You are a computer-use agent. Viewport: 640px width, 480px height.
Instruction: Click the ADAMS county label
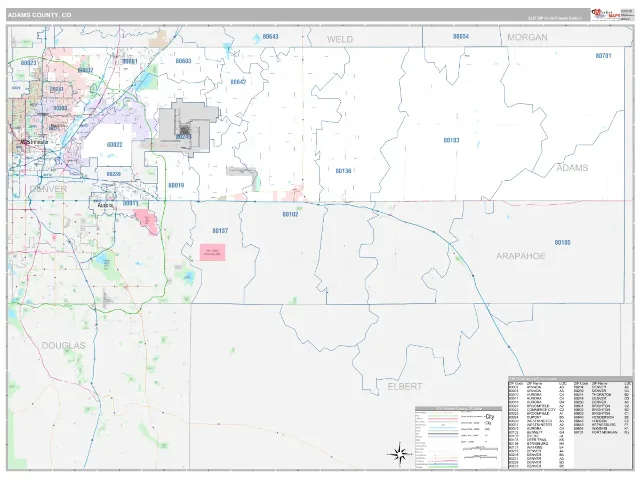(572, 168)
